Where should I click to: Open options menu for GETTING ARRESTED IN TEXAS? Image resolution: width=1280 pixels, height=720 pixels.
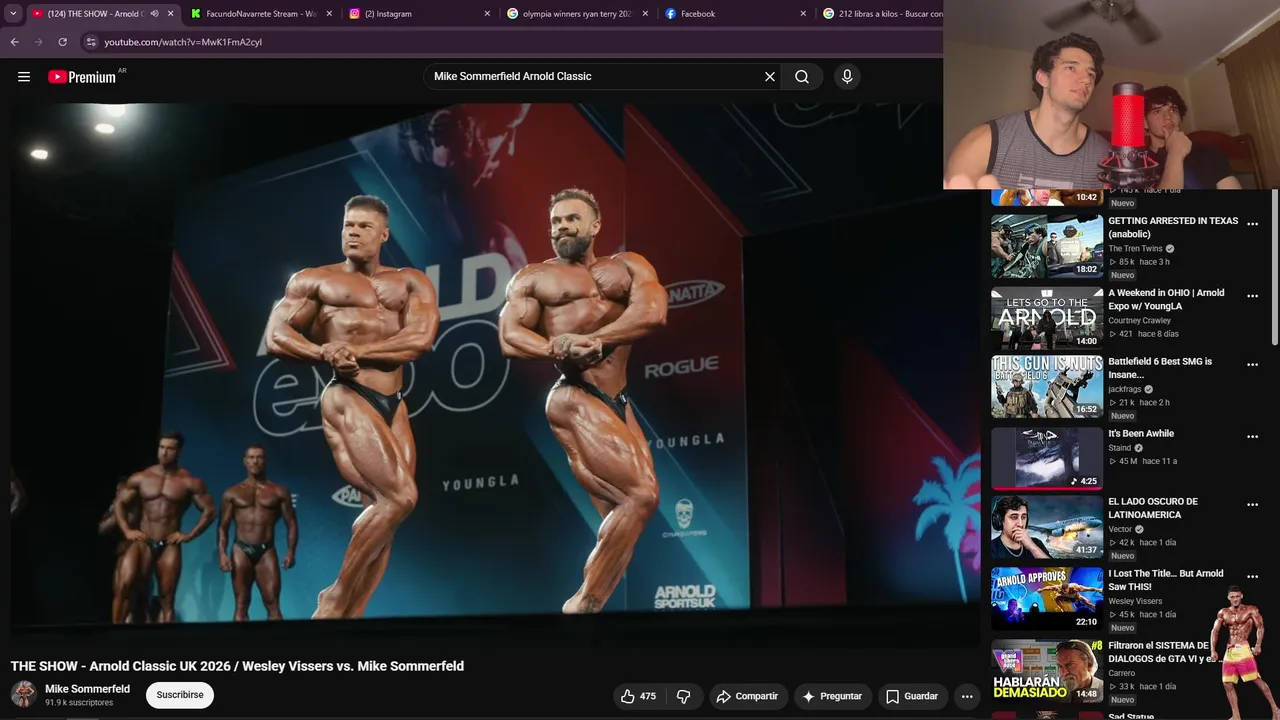pyautogui.click(x=1252, y=225)
